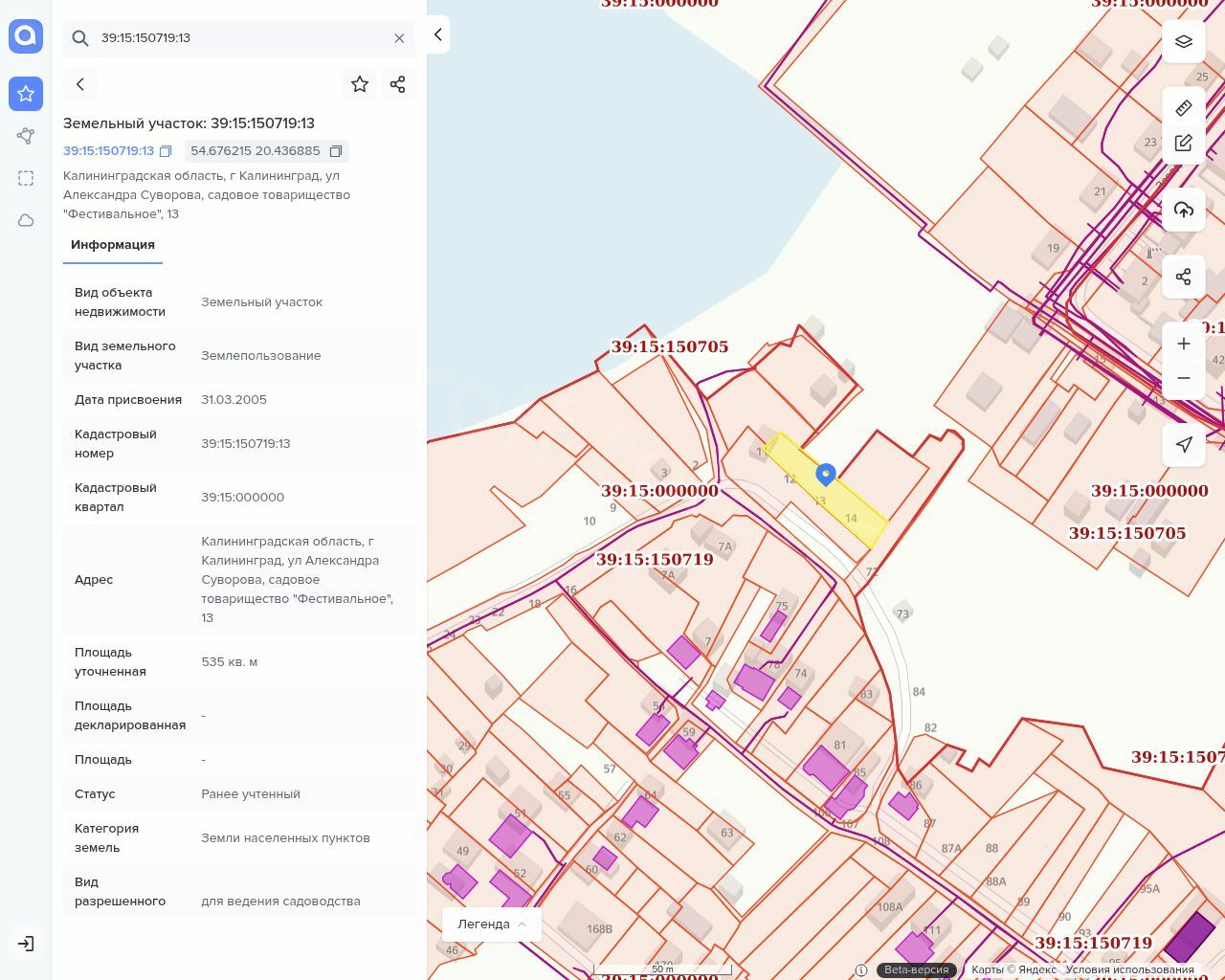Viewport: 1225px width, 980px height.
Task: Clear the search field text
Action: (x=399, y=38)
